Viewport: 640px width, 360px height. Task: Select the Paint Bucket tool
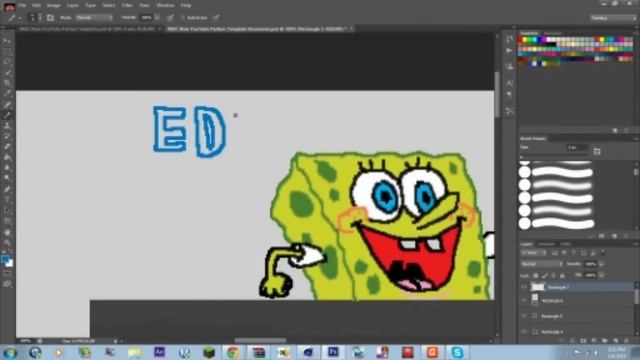tap(7, 158)
